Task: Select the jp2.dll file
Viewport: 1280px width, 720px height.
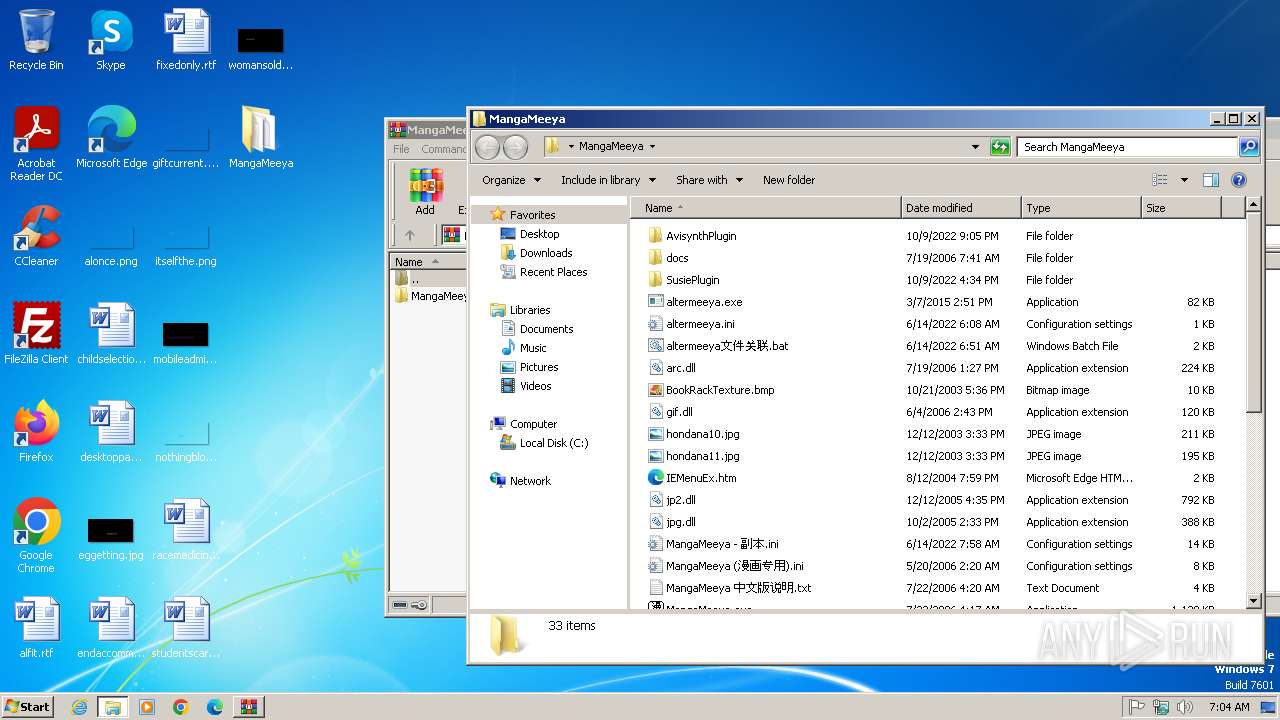Action: pyautogui.click(x=681, y=500)
